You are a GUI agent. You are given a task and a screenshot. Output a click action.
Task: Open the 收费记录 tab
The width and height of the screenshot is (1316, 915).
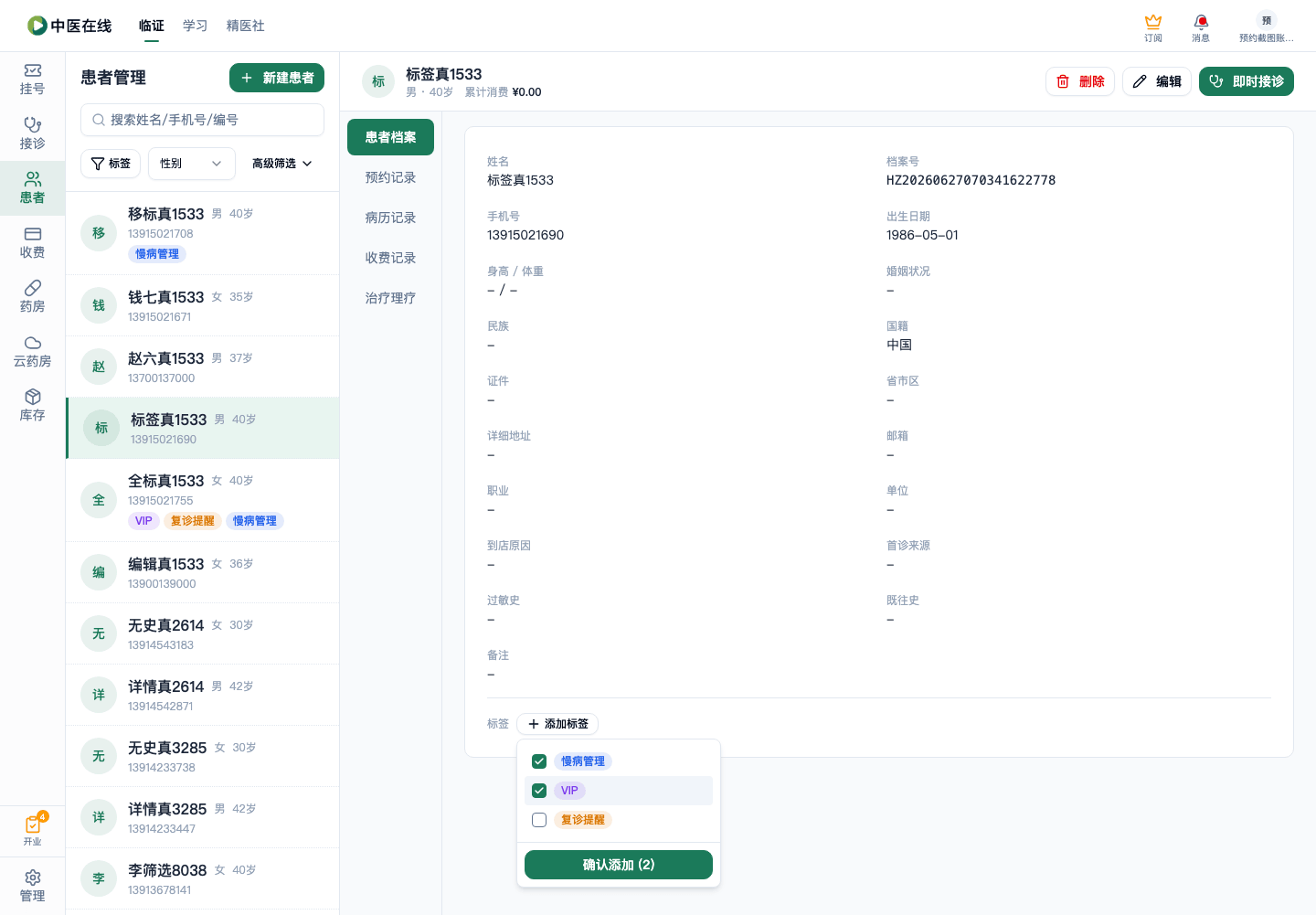point(390,258)
